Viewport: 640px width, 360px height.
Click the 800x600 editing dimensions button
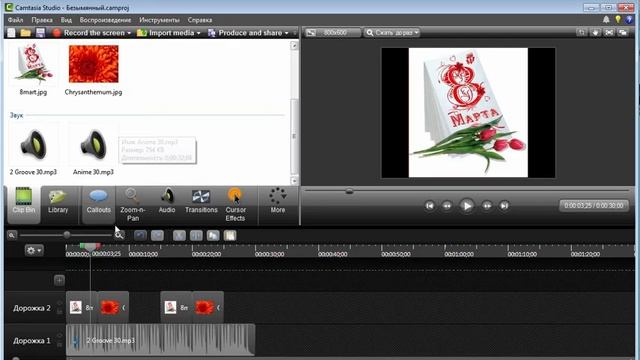[x=332, y=33]
